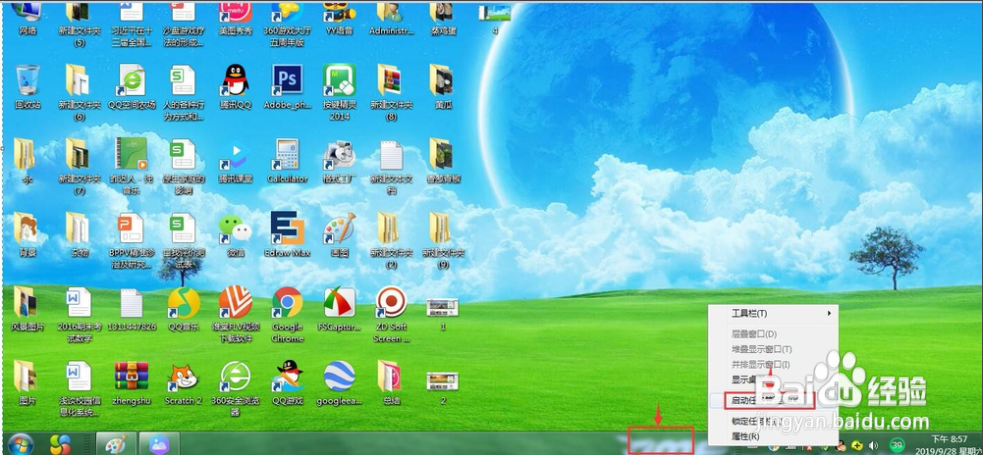This screenshot has height=455, width=983.
Task: Select image thumbnail named 2
Action: pyautogui.click(x=443, y=388)
